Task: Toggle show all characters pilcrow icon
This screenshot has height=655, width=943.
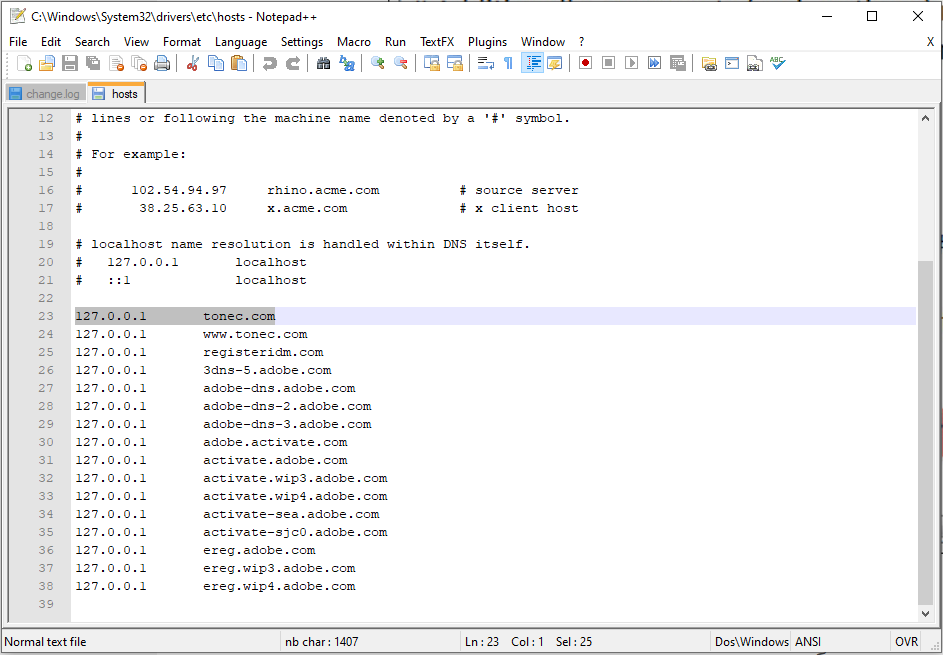Action: coord(508,63)
